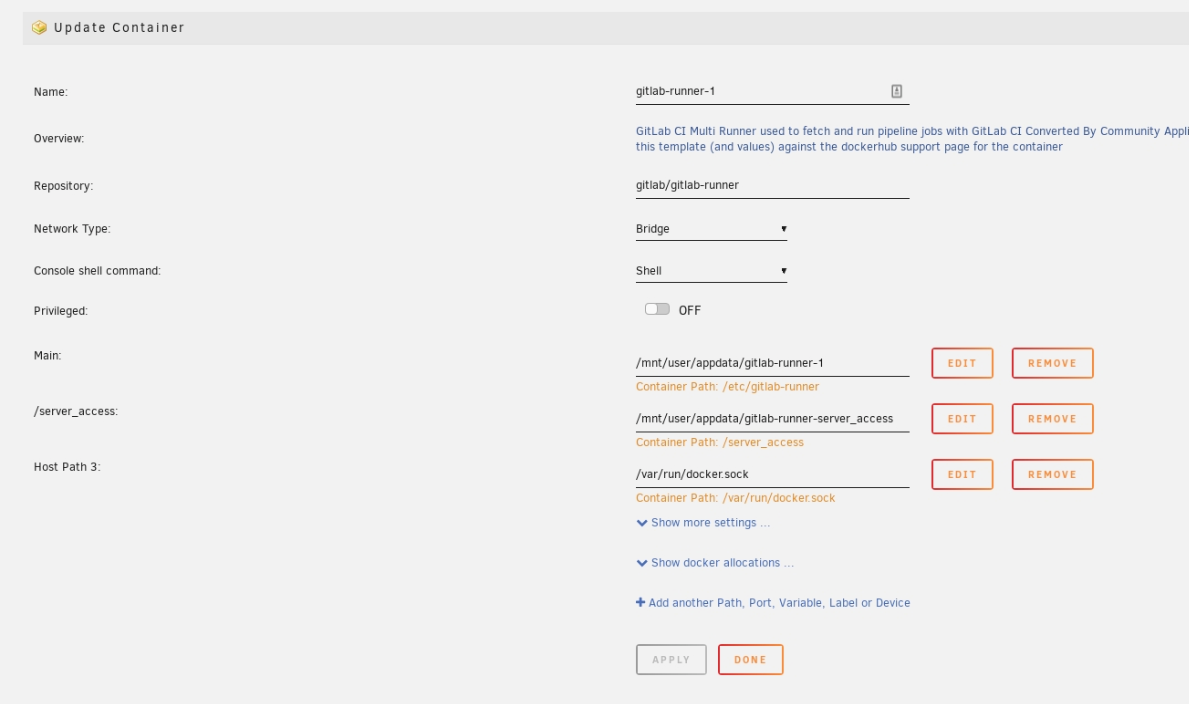Click the OFF label beside the Privileged switch

pos(689,310)
